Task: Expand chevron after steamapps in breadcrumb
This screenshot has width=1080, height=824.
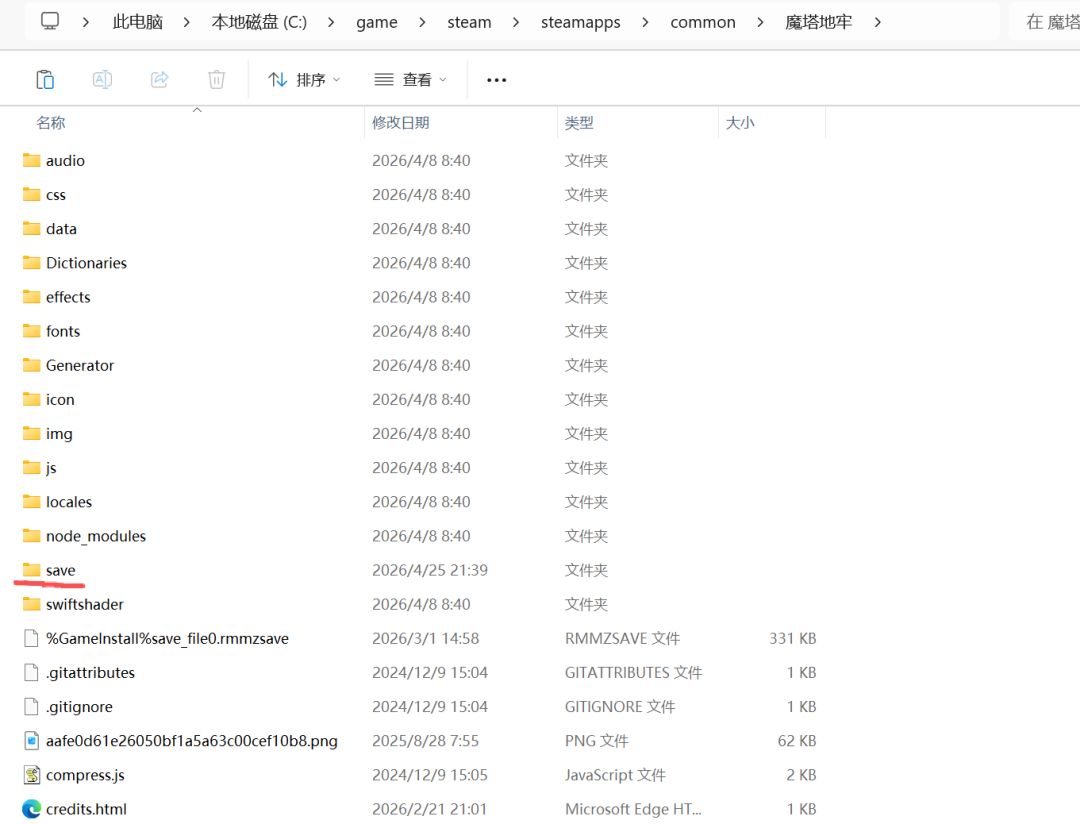Action: pyautogui.click(x=645, y=22)
